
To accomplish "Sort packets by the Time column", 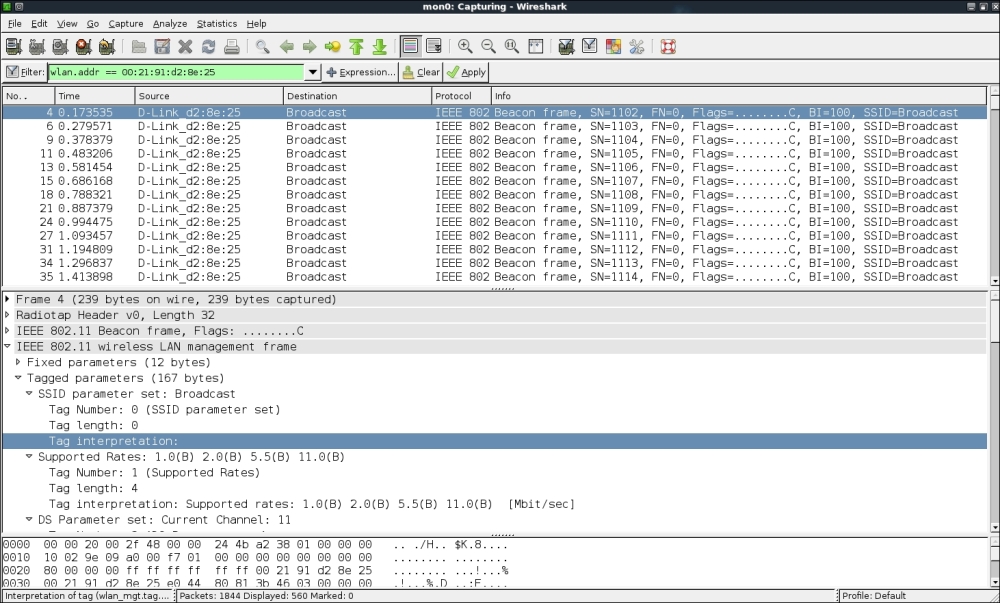I will pos(95,96).
